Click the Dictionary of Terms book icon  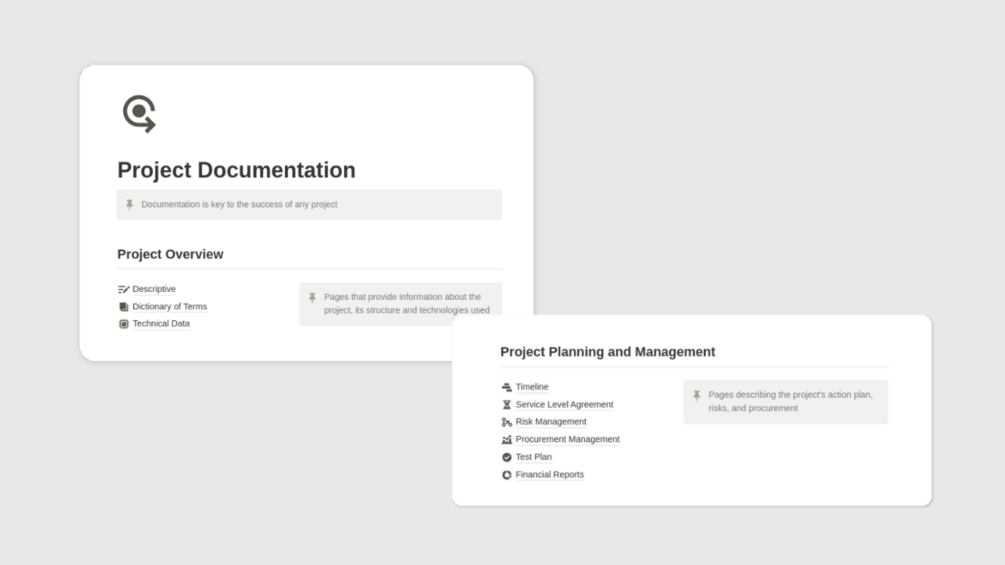123,307
